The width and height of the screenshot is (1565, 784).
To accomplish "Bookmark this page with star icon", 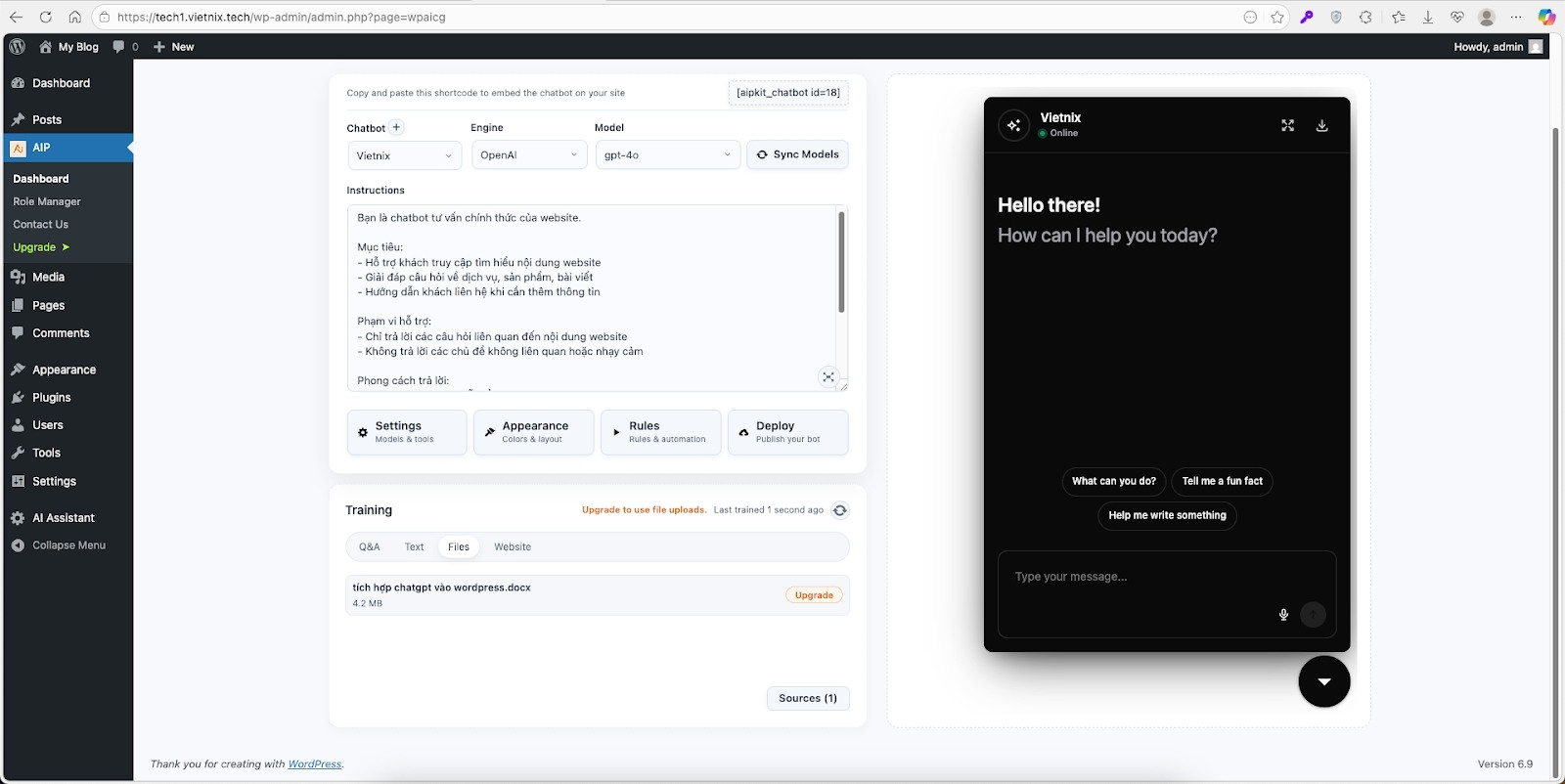I will pos(1277,17).
